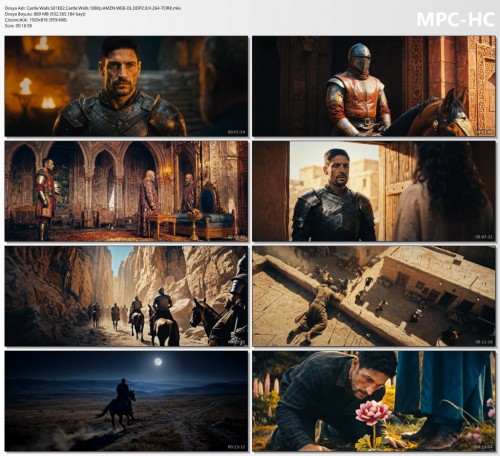Open the helmeted knight on horse thumbnail
This screenshot has width=500, height=456.
click(x=374, y=86)
